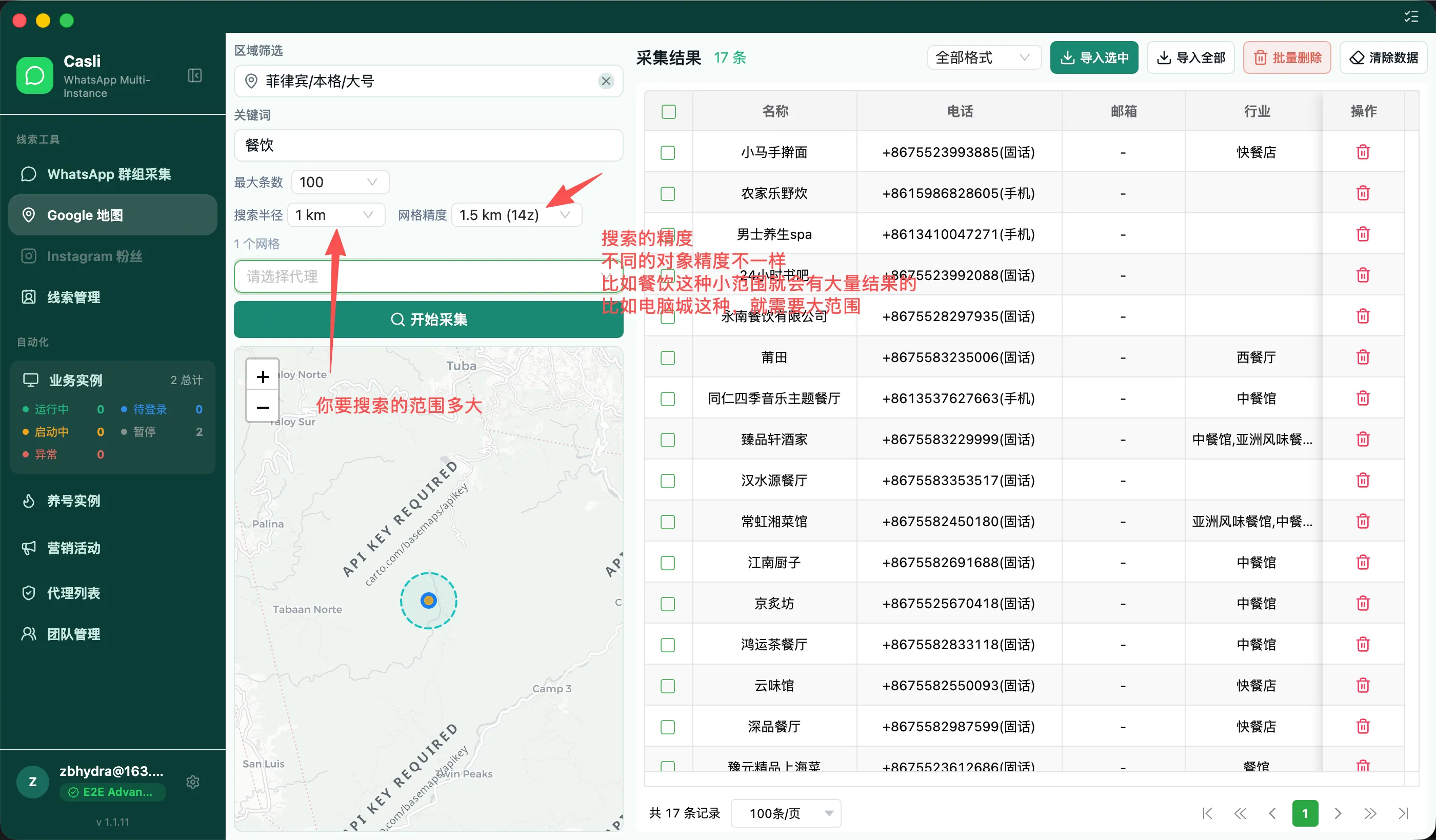Check the 小马手擀面 row checkbox
The image size is (1436, 840).
coord(667,153)
